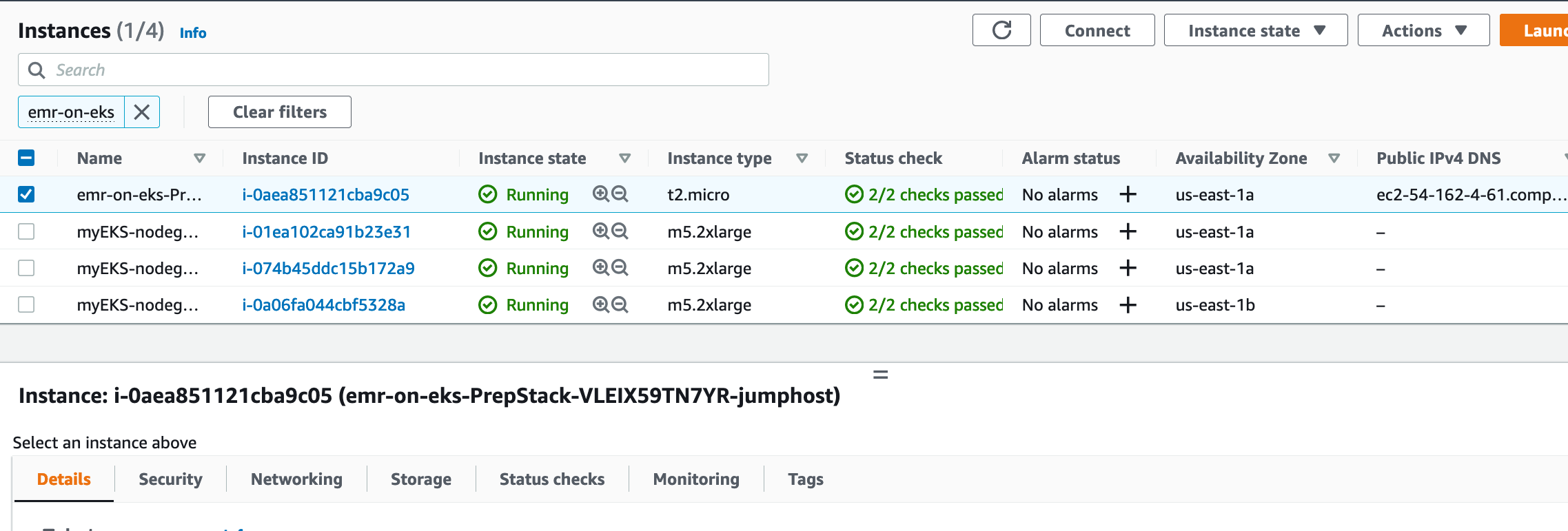Viewport: 1568px width, 531px height.
Task: Click the Connect button
Action: [1097, 30]
